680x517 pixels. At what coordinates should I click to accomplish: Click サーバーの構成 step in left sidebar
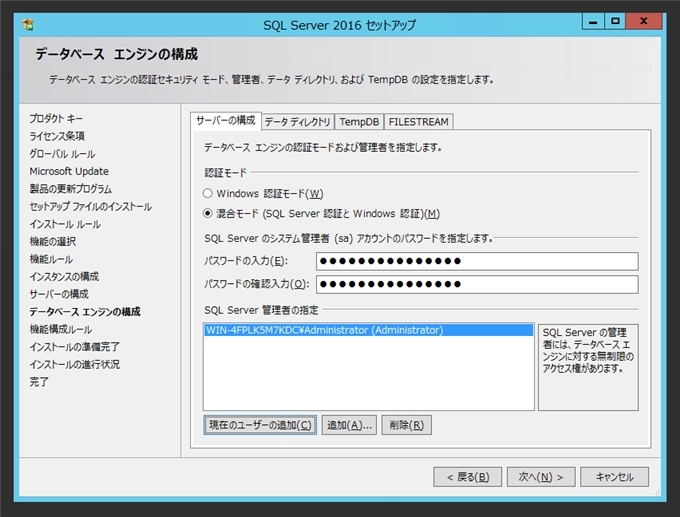click(59, 294)
